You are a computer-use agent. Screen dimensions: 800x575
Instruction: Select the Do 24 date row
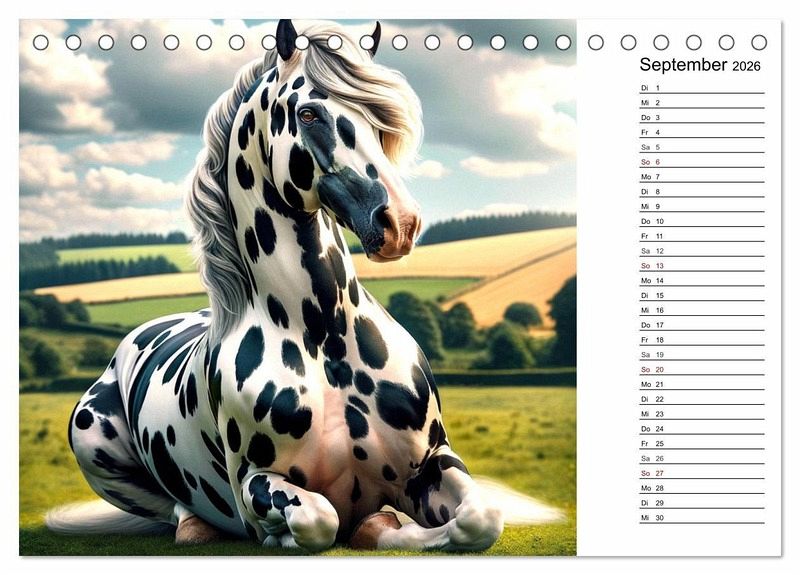(701, 429)
